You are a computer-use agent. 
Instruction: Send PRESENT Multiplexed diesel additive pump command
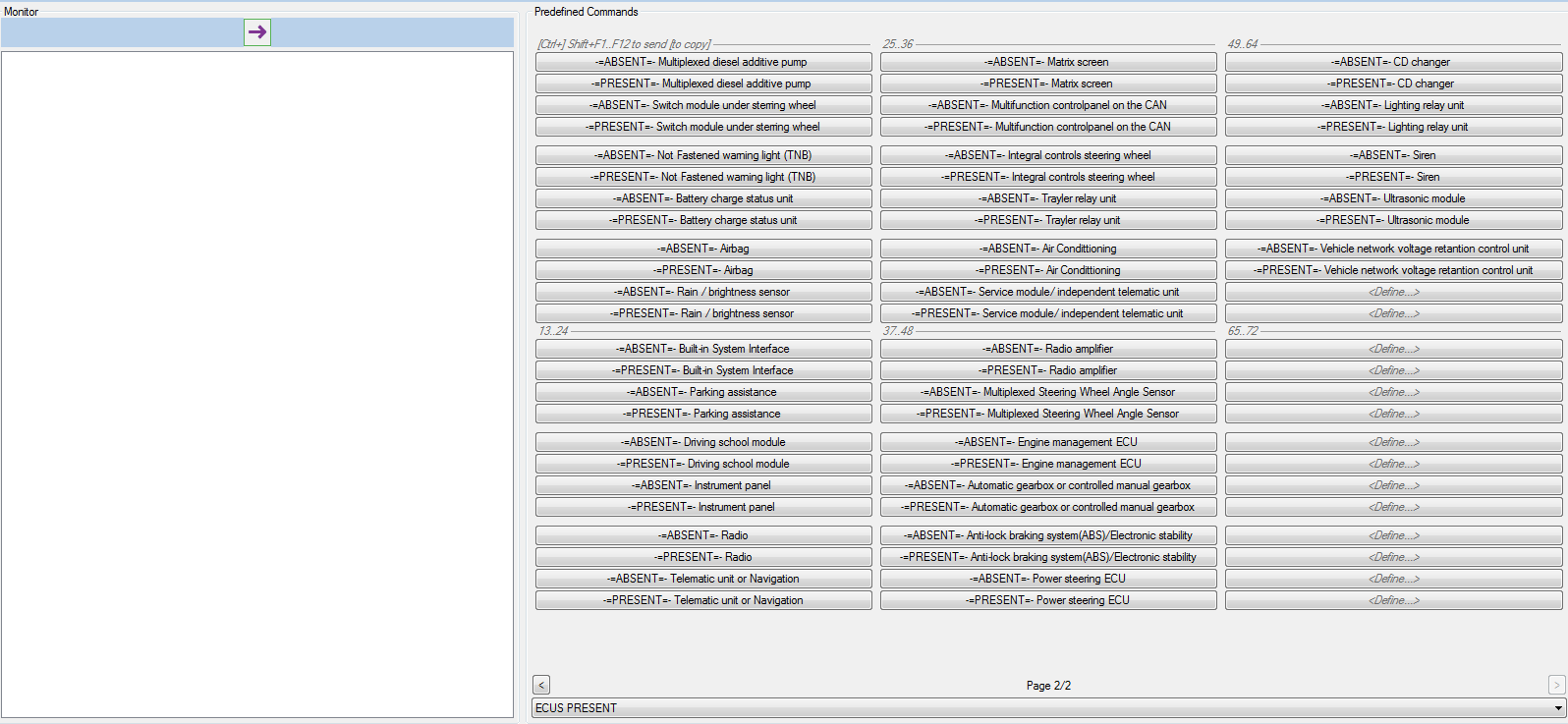click(x=703, y=84)
